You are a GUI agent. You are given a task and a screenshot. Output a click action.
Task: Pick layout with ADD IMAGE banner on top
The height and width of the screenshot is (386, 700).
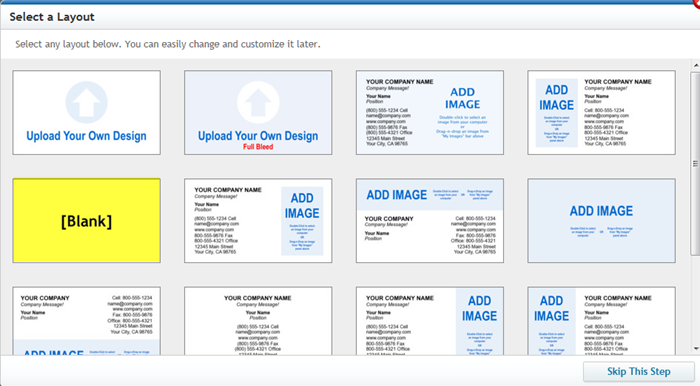tap(430, 220)
